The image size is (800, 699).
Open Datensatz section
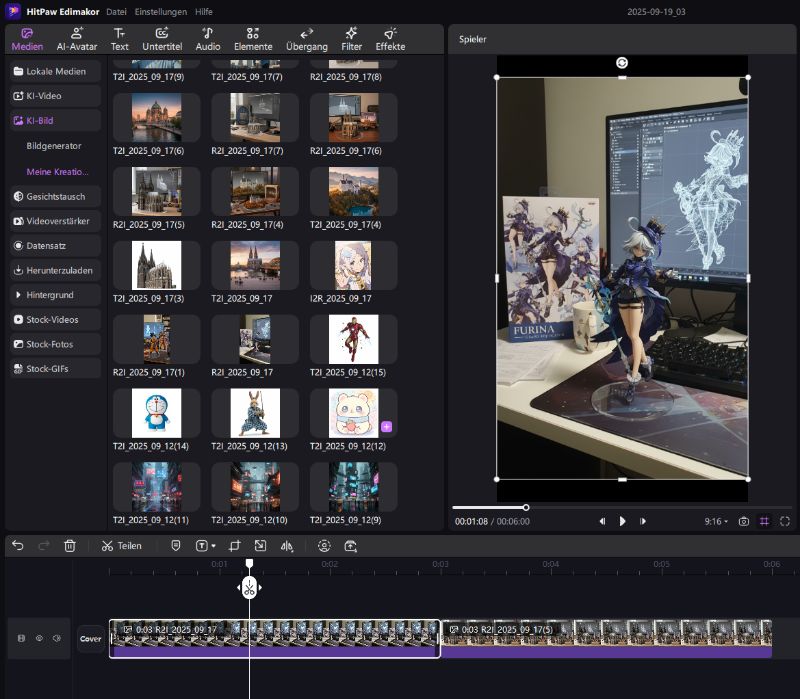tap(56, 245)
